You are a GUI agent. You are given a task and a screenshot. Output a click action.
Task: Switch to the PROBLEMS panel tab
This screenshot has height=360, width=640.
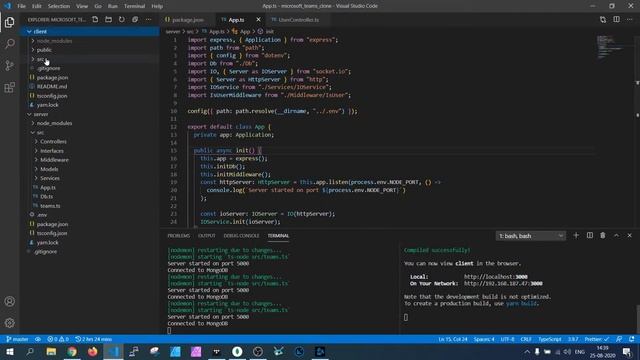click(x=178, y=236)
